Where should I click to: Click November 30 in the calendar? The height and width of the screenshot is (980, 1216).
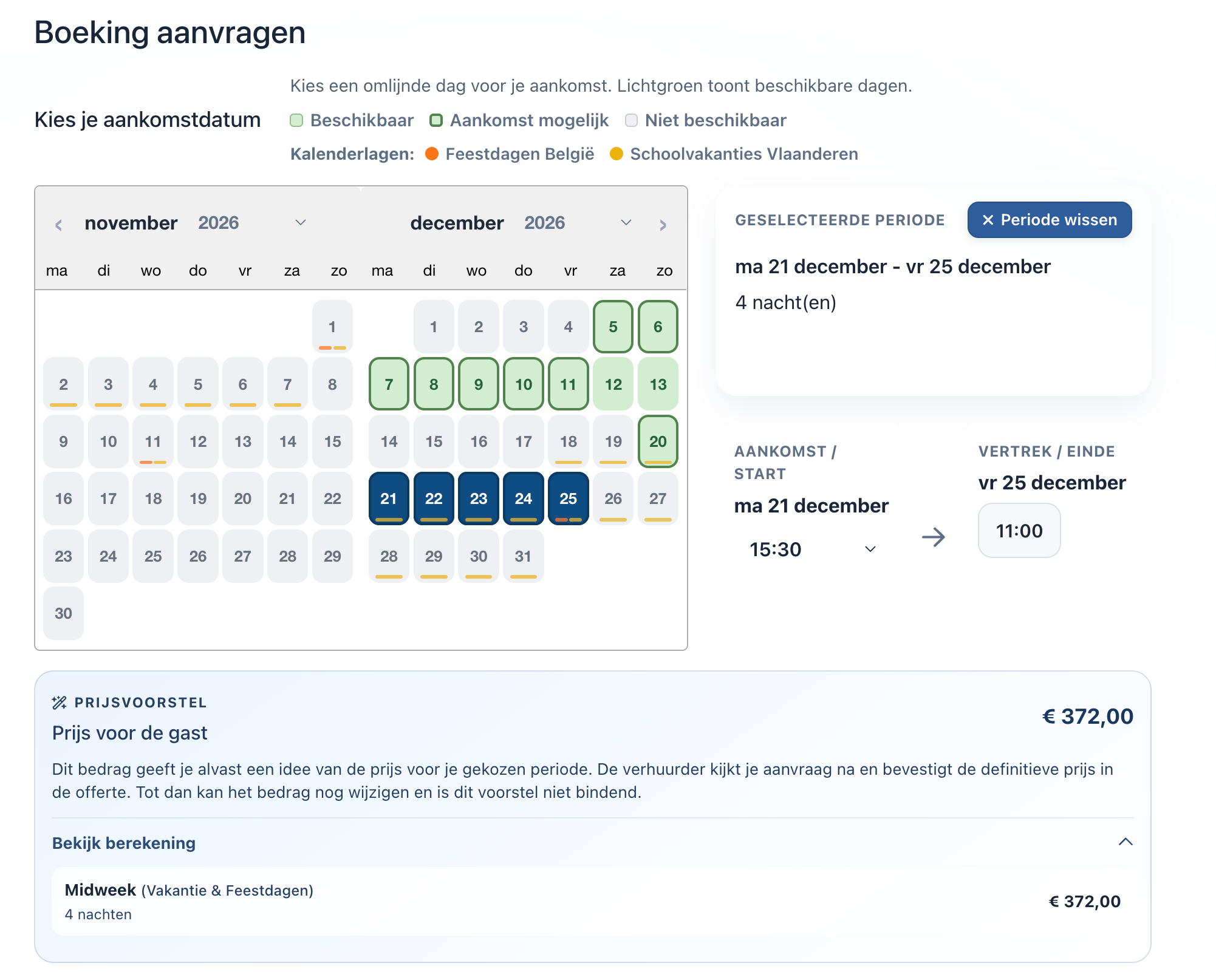click(63, 613)
